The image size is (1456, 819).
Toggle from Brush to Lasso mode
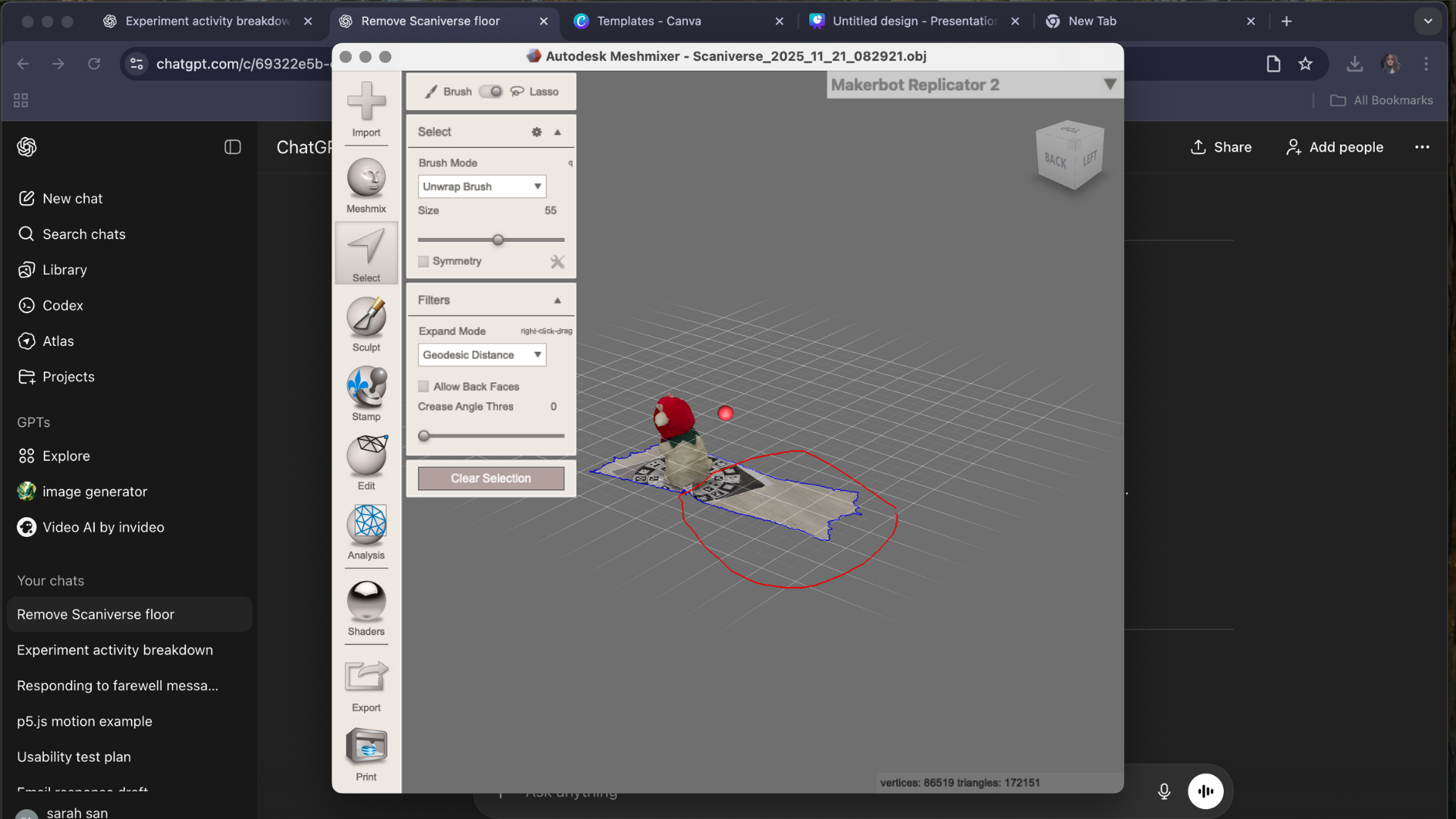(491, 91)
